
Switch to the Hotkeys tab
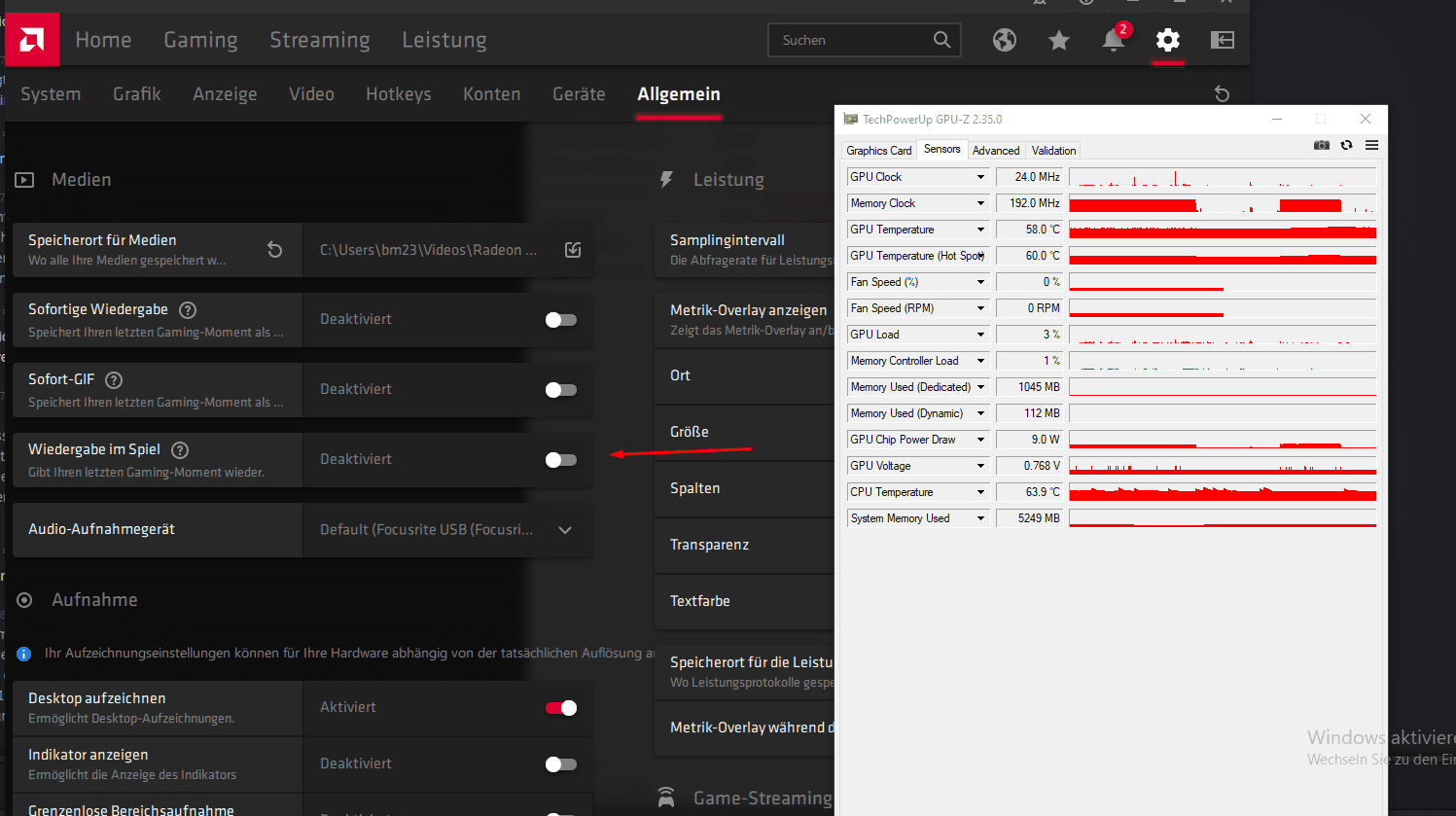click(399, 94)
